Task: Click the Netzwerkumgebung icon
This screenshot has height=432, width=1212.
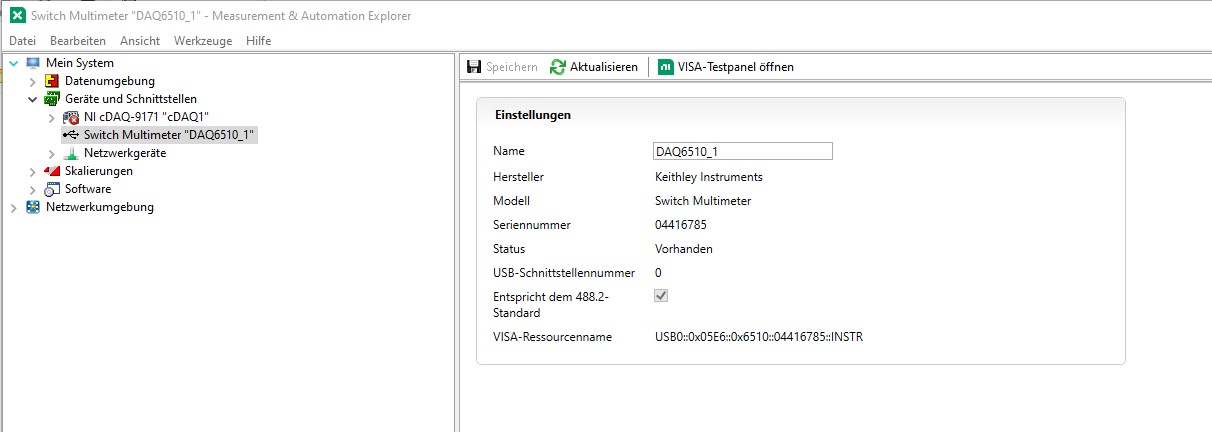Action: coord(33,207)
